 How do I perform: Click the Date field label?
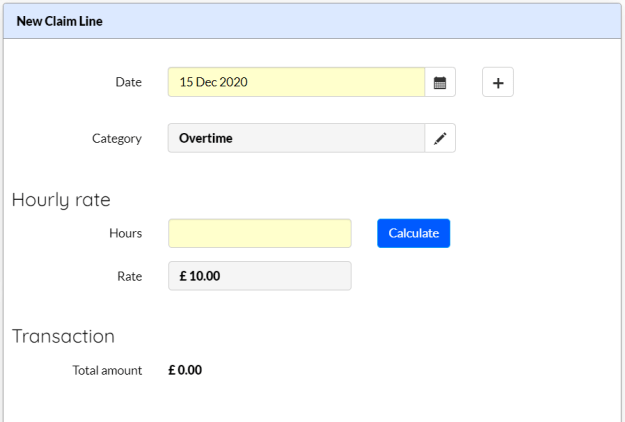pos(128,82)
